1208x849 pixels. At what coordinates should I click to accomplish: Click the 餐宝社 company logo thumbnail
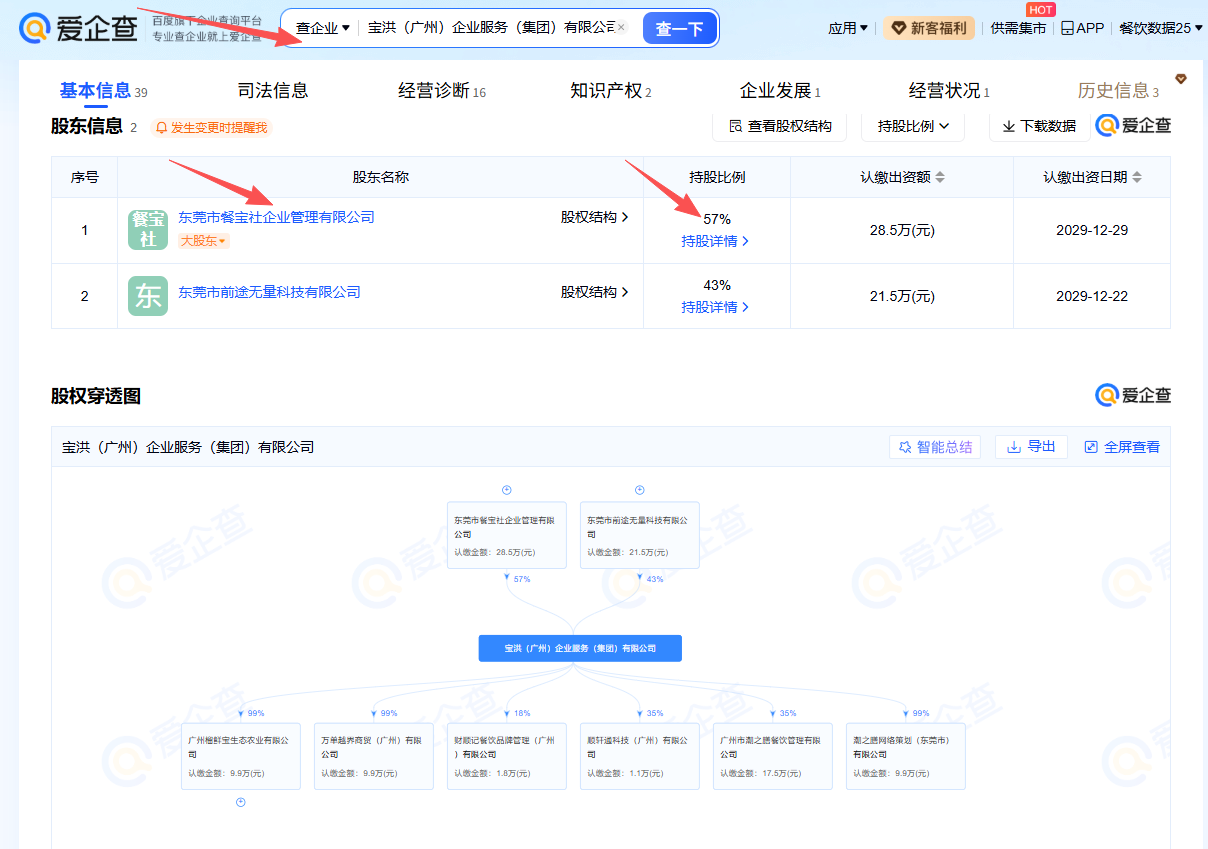[x=148, y=230]
